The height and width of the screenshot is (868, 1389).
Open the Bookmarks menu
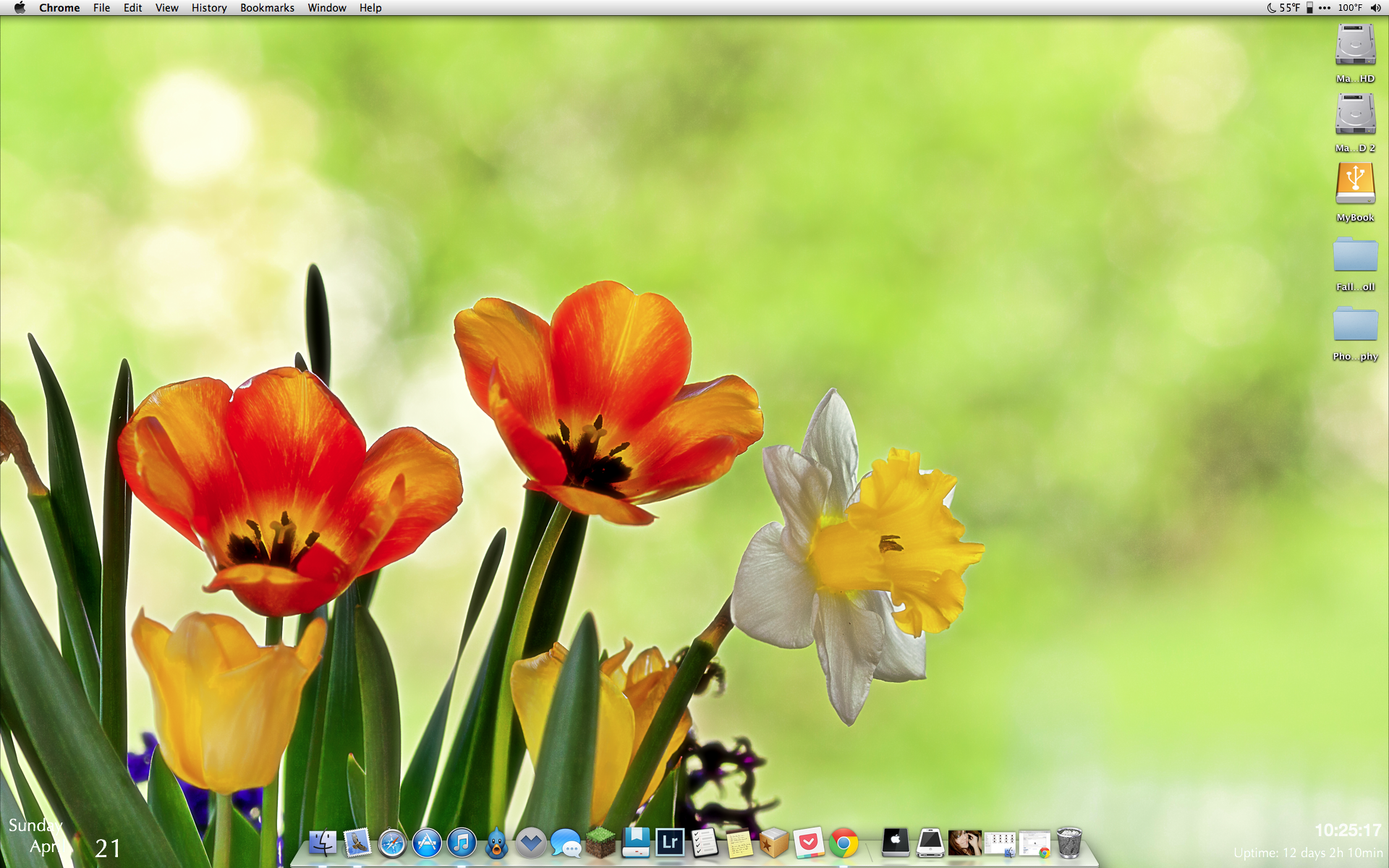[x=267, y=8]
